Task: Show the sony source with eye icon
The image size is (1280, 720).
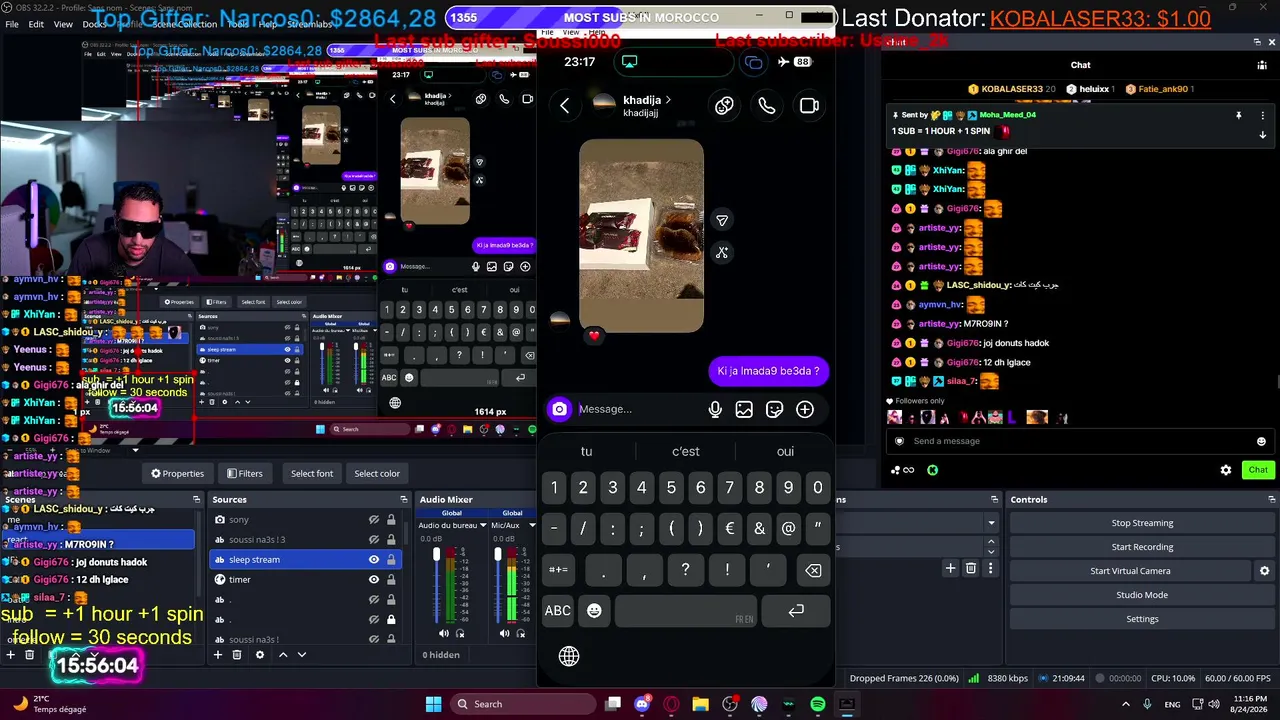Action: pos(374,520)
